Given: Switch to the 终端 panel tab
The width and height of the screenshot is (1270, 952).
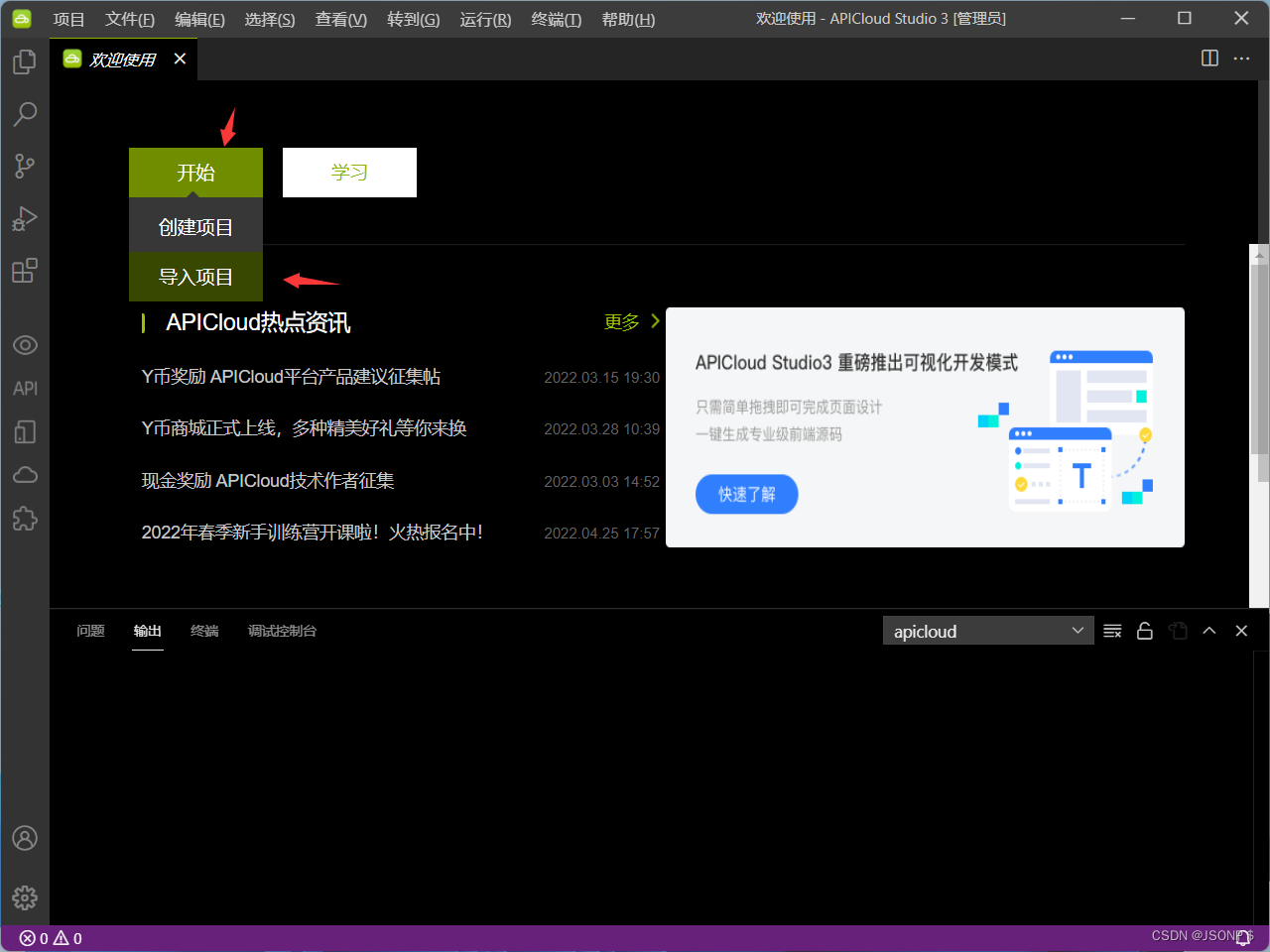Looking at the screenshot, I should coord(203,631).
